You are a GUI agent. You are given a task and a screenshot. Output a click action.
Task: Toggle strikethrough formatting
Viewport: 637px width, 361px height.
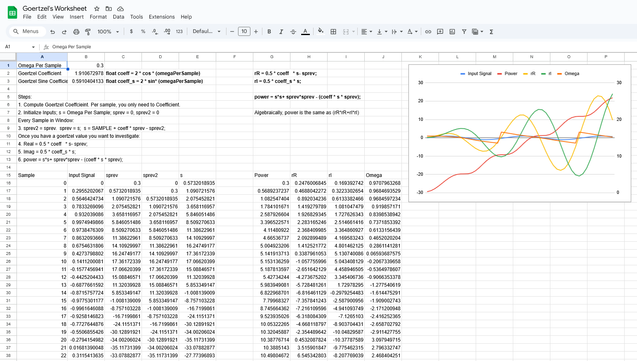click(x=293, y=32)
